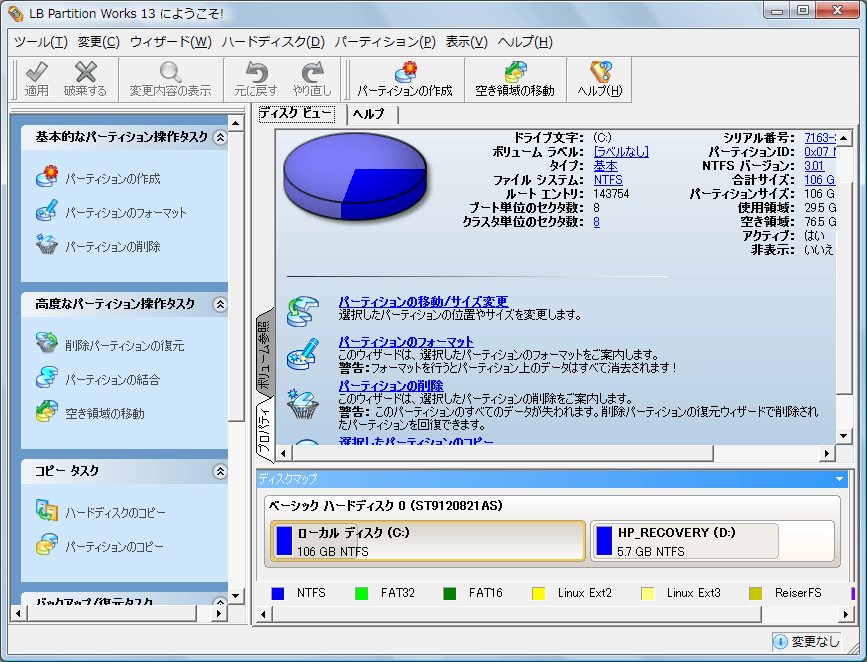Click the やり直し redo toolbar icon
This screenshot has height=662, width=867.
[x=312, y=72]
